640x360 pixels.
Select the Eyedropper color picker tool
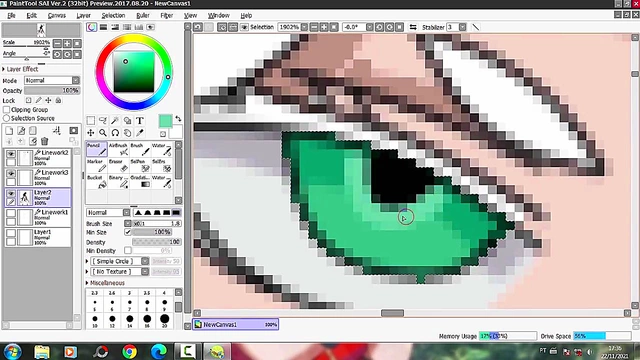pos(140,133)
